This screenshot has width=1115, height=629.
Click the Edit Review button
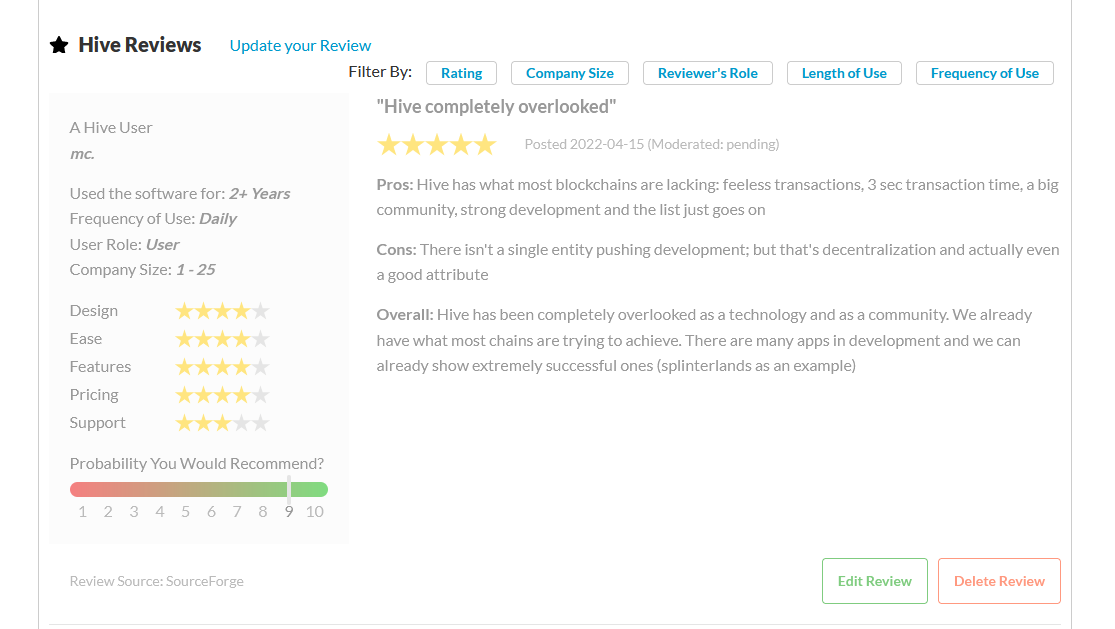coord(875,581)
